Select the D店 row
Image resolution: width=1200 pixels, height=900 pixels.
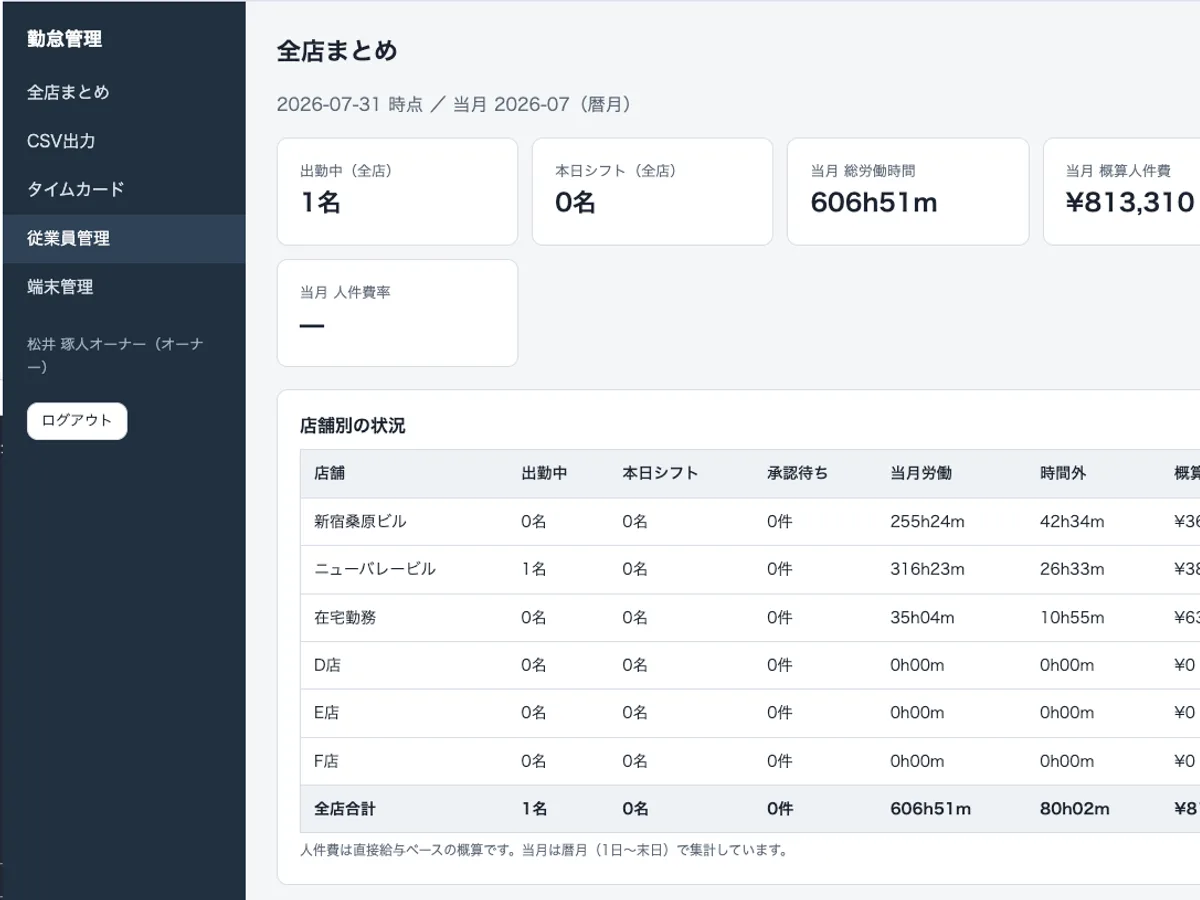click(750, 666)
